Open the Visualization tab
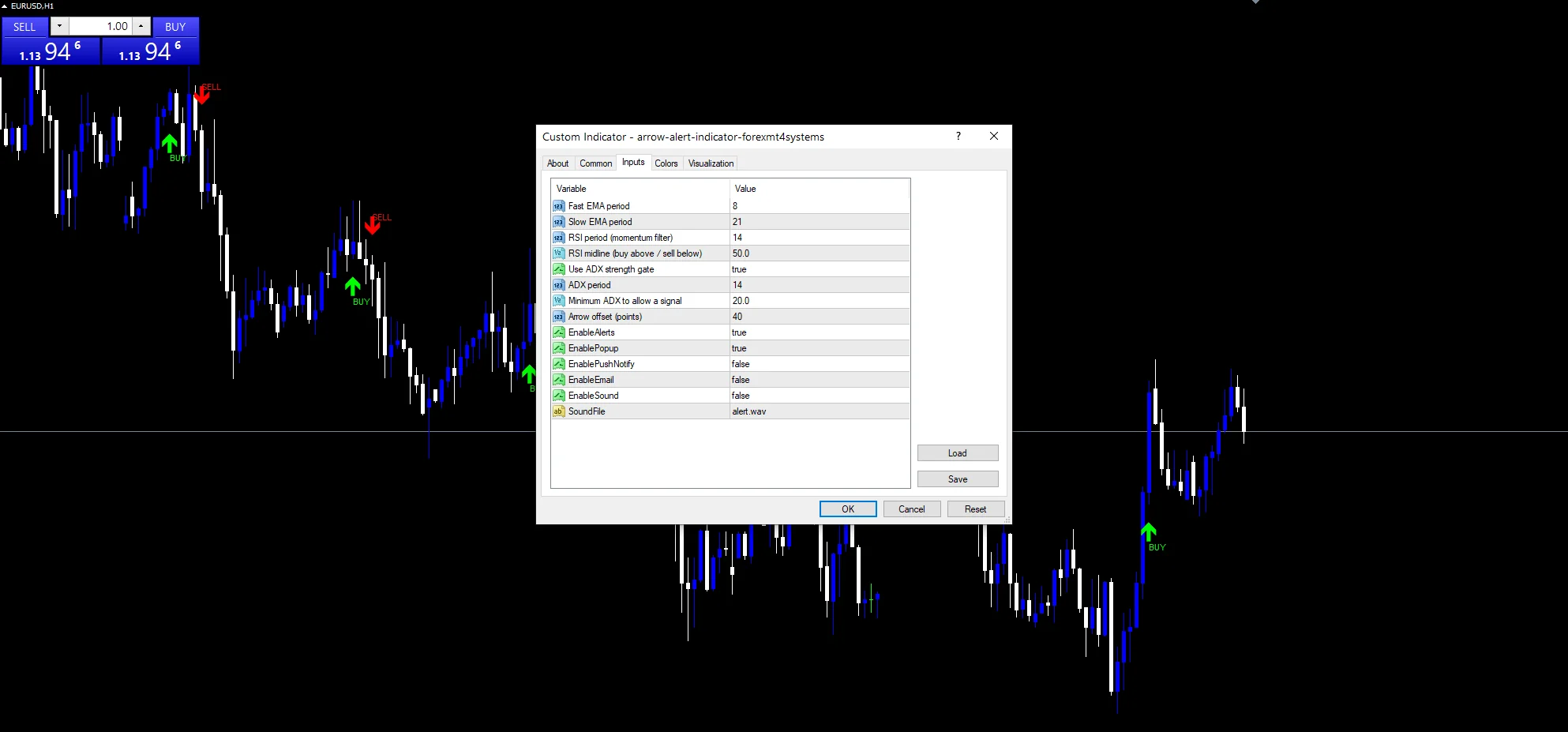This screenshot has height=732, width=1568. (711, 163)
